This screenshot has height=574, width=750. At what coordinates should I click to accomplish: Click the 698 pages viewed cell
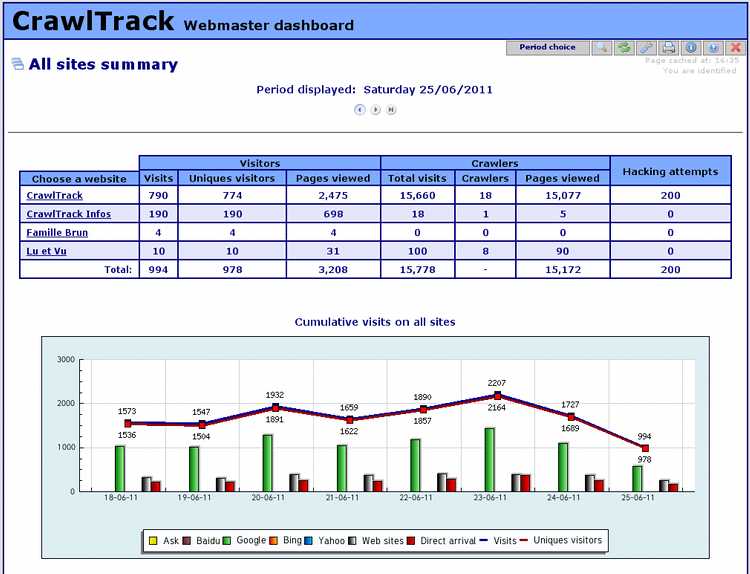[x=333, y=214]
